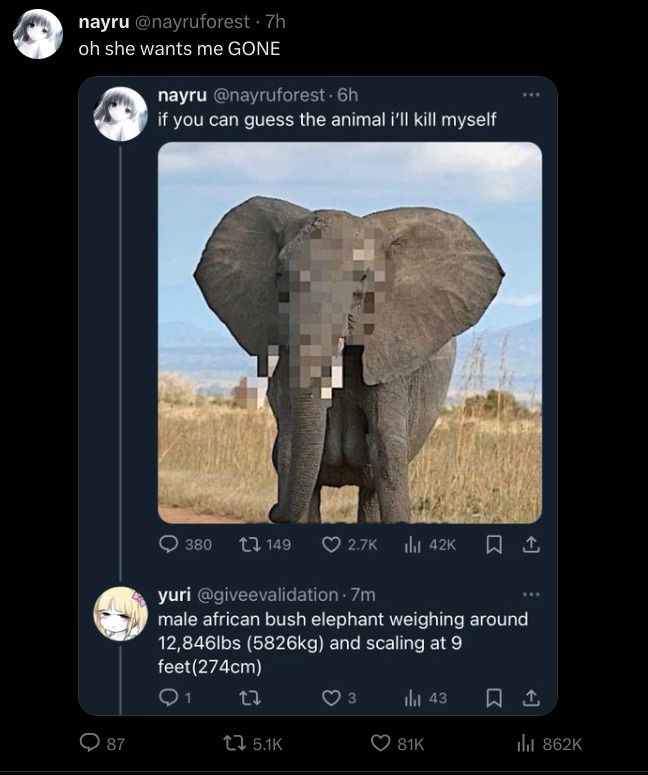
Task: View analytics showing 862K views
Action: (x=549, y=743)
